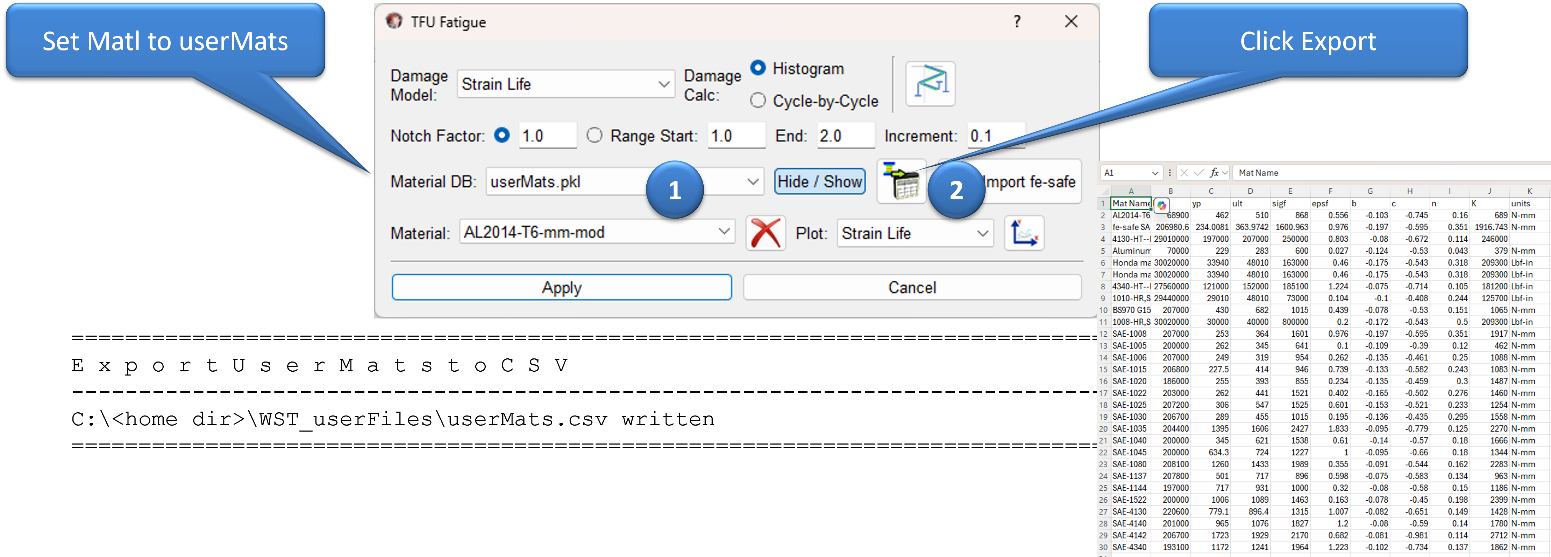The width and height of the screenshot is (1551, 557).
Task: Click the dialog help question mark
Action: 1017,21
